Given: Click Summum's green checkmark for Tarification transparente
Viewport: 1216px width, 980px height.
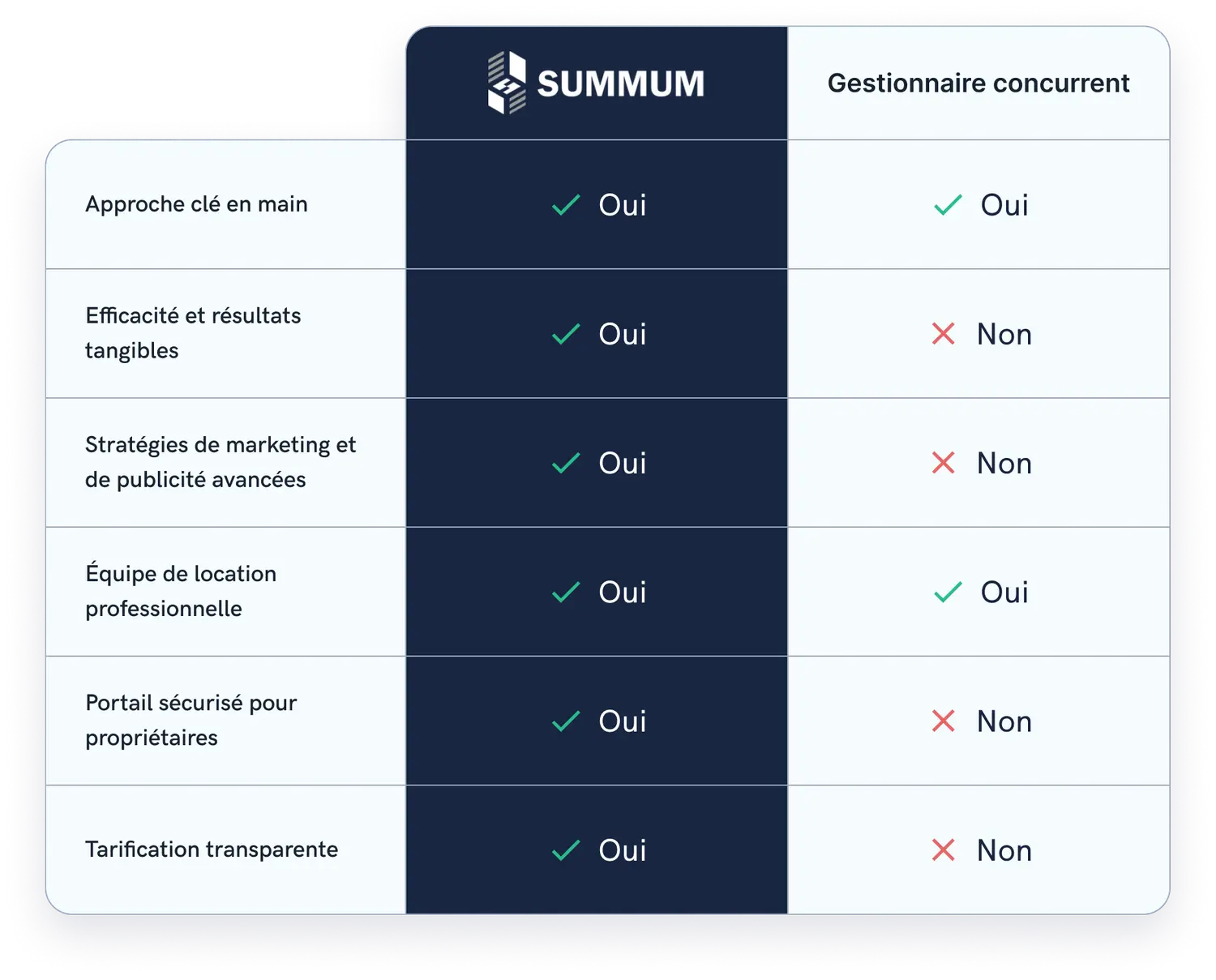Looking at the screenshot, I should coord(566,850).
